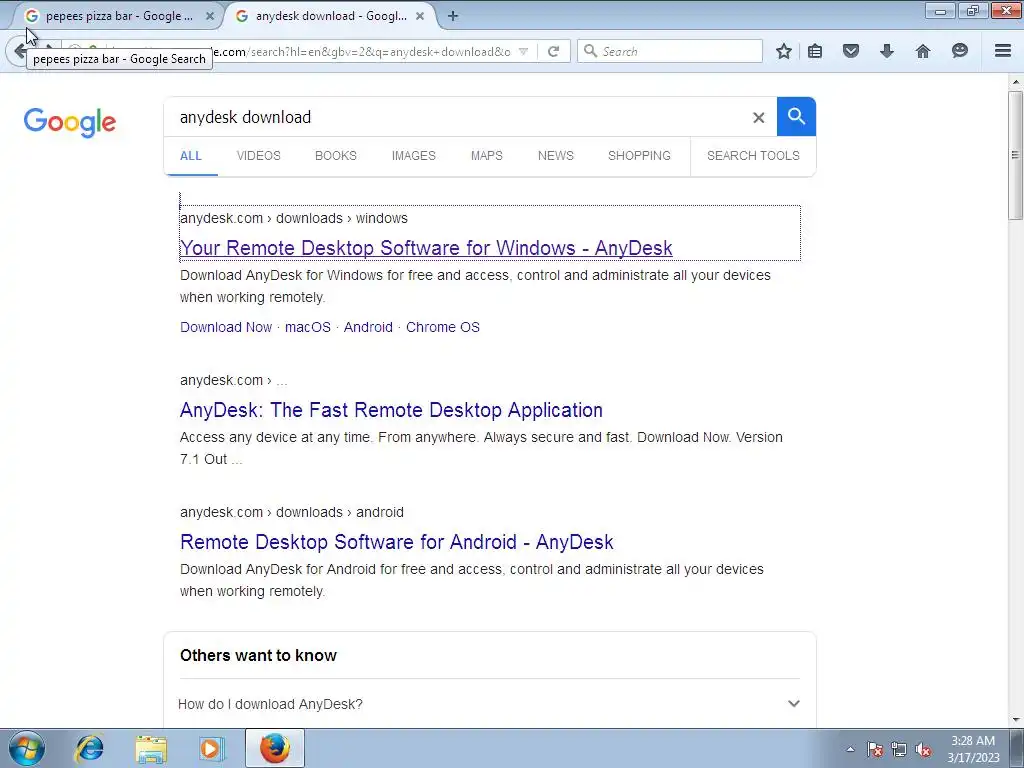Switch to MAPS results
This screenshot has width=1024, height=768.
[487, 156]
